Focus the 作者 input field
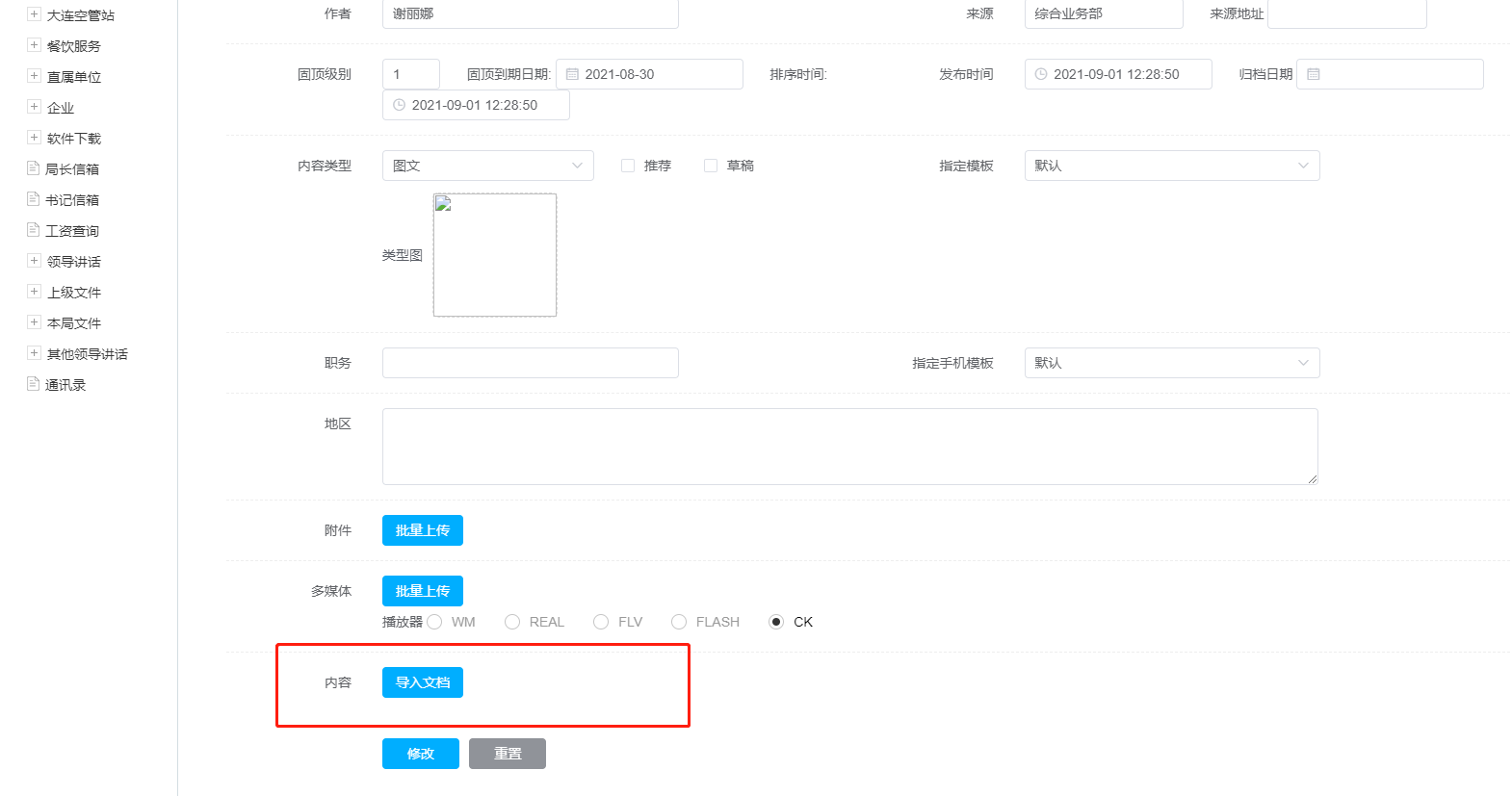 531,13
